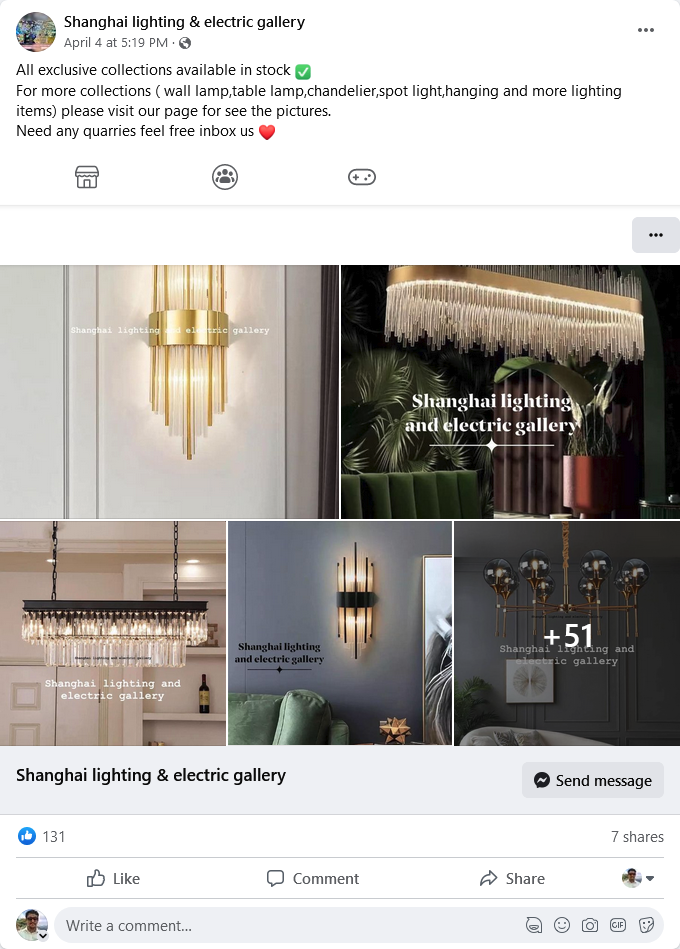Click the Send message button
This screenshot has height=949, width=680.
pos(593,780)
